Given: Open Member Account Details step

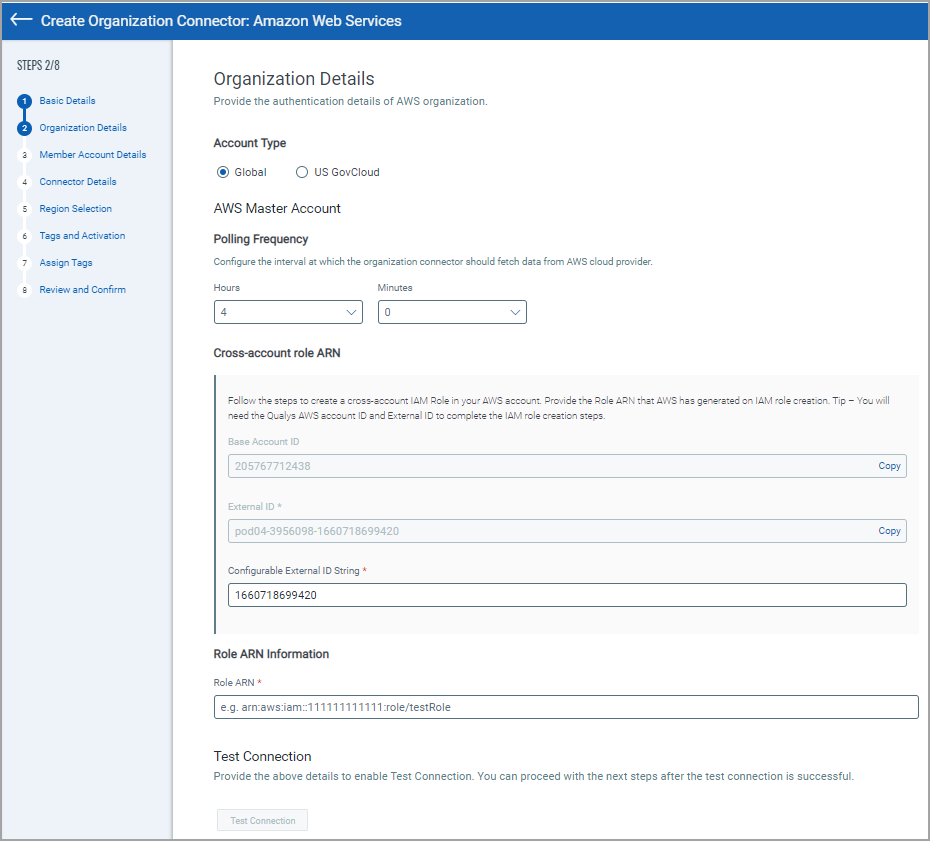Looking at the screenshot, I should (x=93, y=155).
